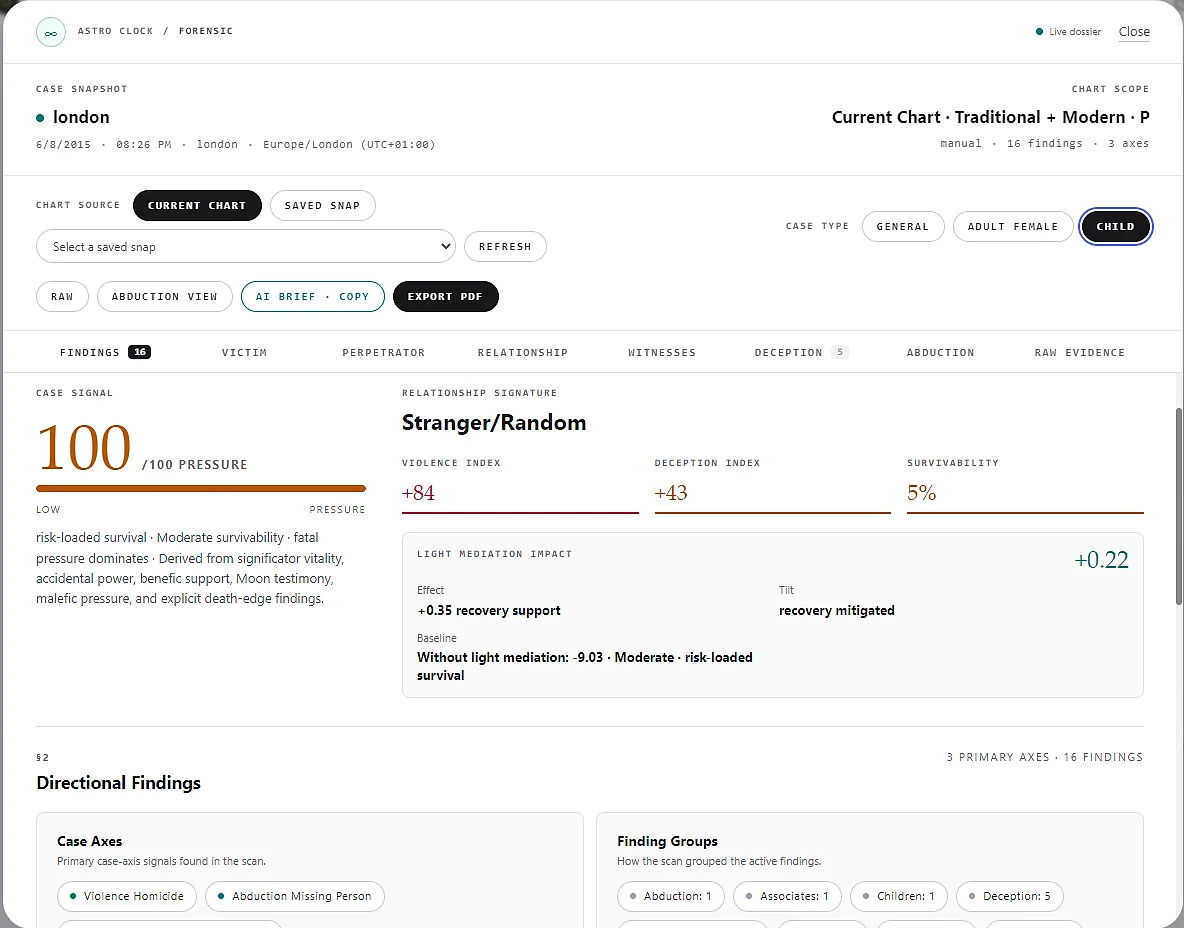Click the 'manual · 16 findings · 3 axes' text
Screen dimensions: 1184x928
1044,143
